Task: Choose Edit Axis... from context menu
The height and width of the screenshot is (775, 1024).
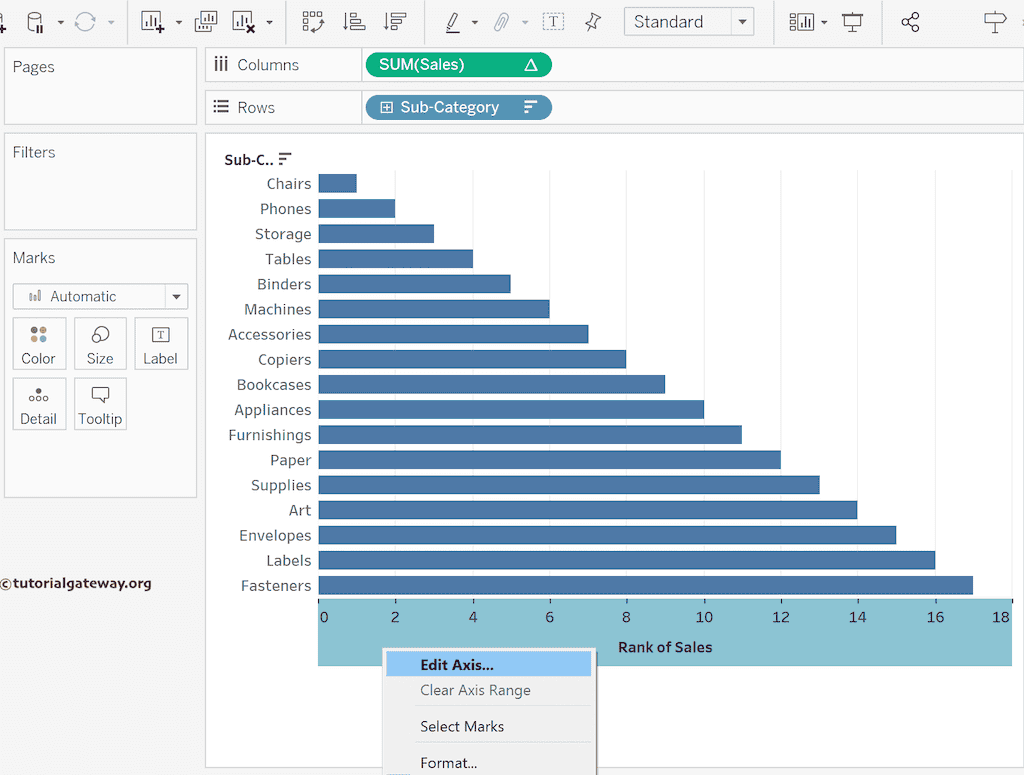Action: (x=457, y=665)
